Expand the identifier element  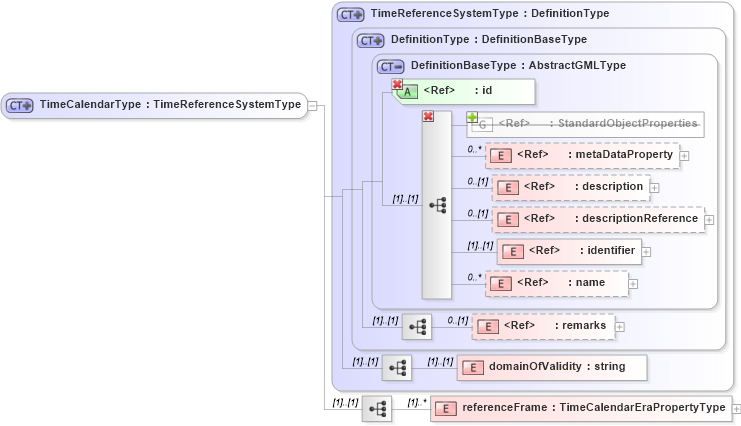[646, 252]
